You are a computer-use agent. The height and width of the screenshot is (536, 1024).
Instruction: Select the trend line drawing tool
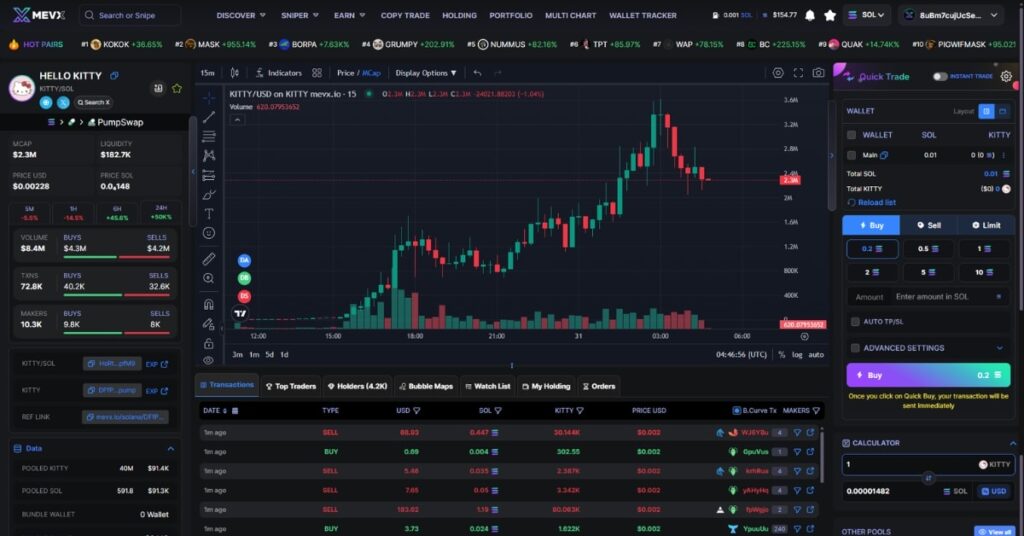[208, 118]
